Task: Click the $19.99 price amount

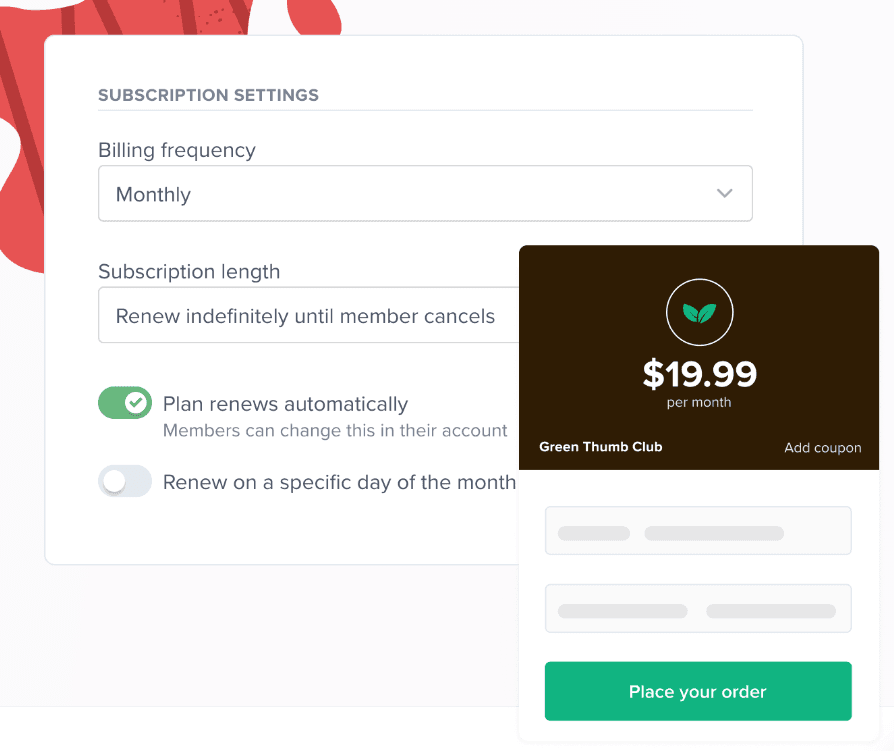Action: coord(700,374)
